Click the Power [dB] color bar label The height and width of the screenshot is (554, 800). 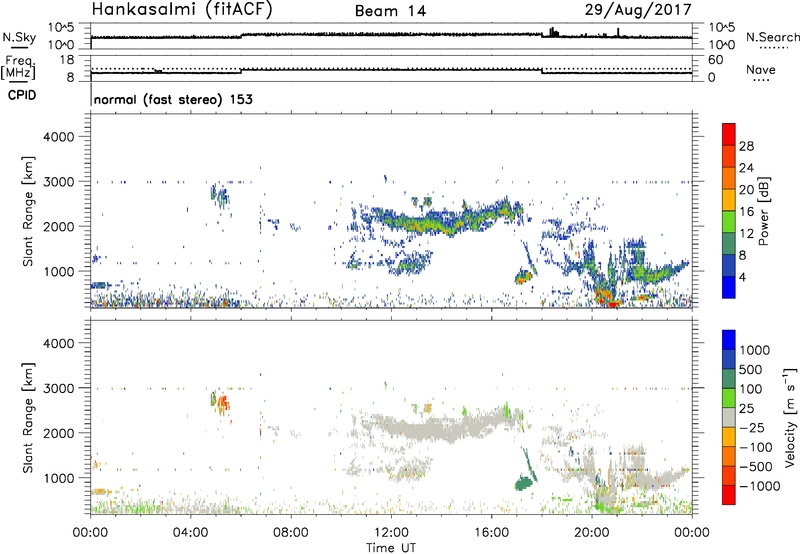[x=764, y=211]
